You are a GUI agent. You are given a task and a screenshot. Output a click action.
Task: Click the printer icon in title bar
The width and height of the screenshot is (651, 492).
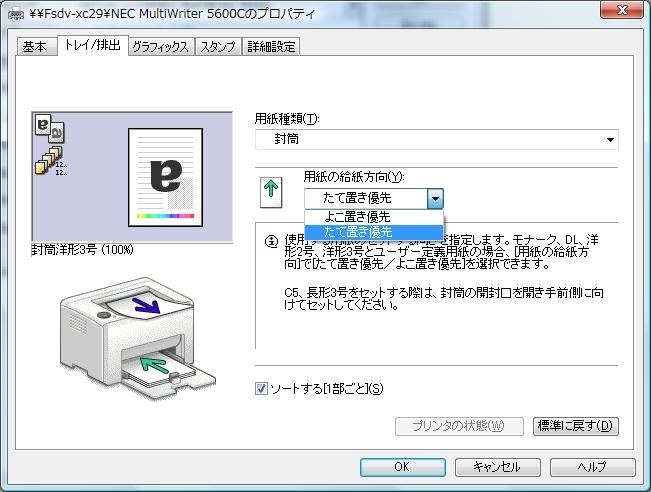[x=16, y=14]
